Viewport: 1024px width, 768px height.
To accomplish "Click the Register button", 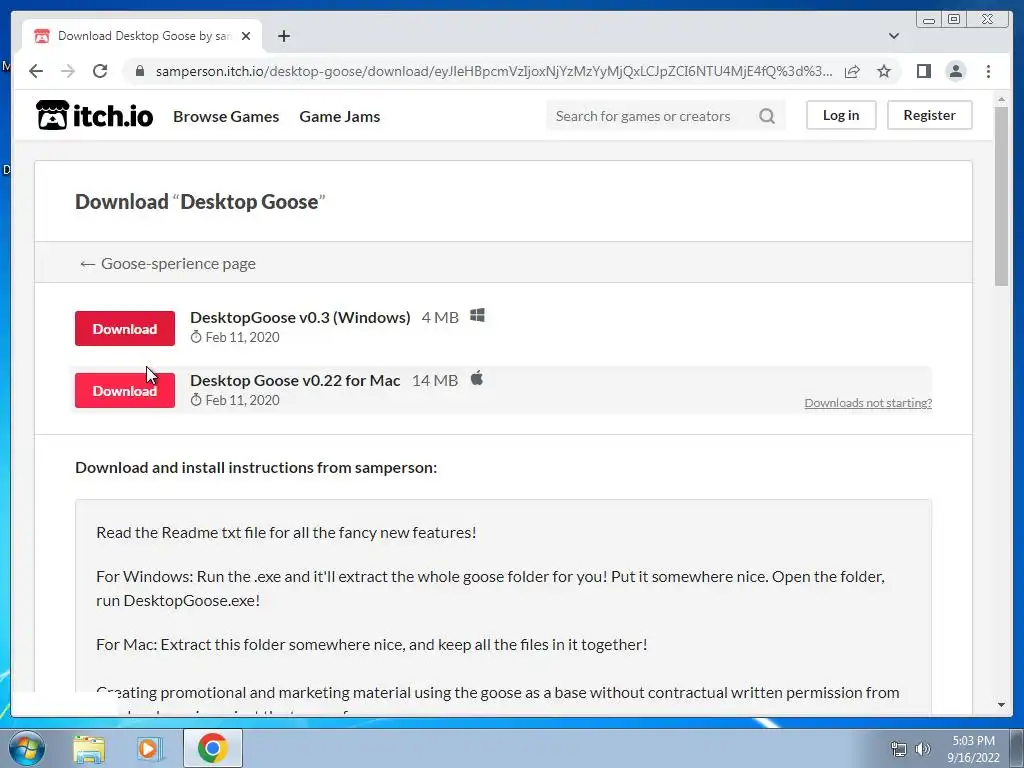I will click(929, 115).
